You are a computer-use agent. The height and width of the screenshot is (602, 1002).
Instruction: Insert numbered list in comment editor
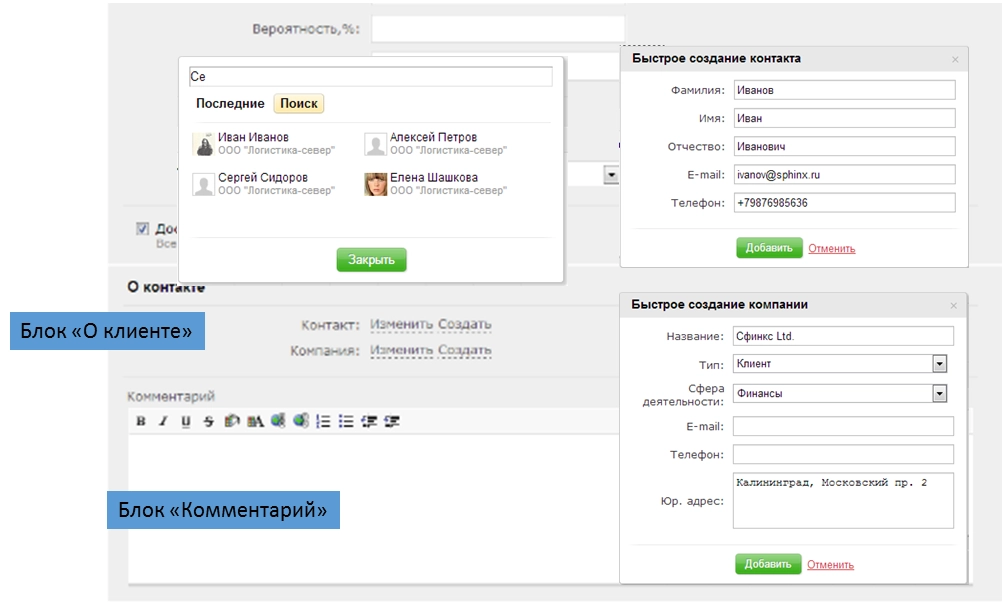[323, 422]
